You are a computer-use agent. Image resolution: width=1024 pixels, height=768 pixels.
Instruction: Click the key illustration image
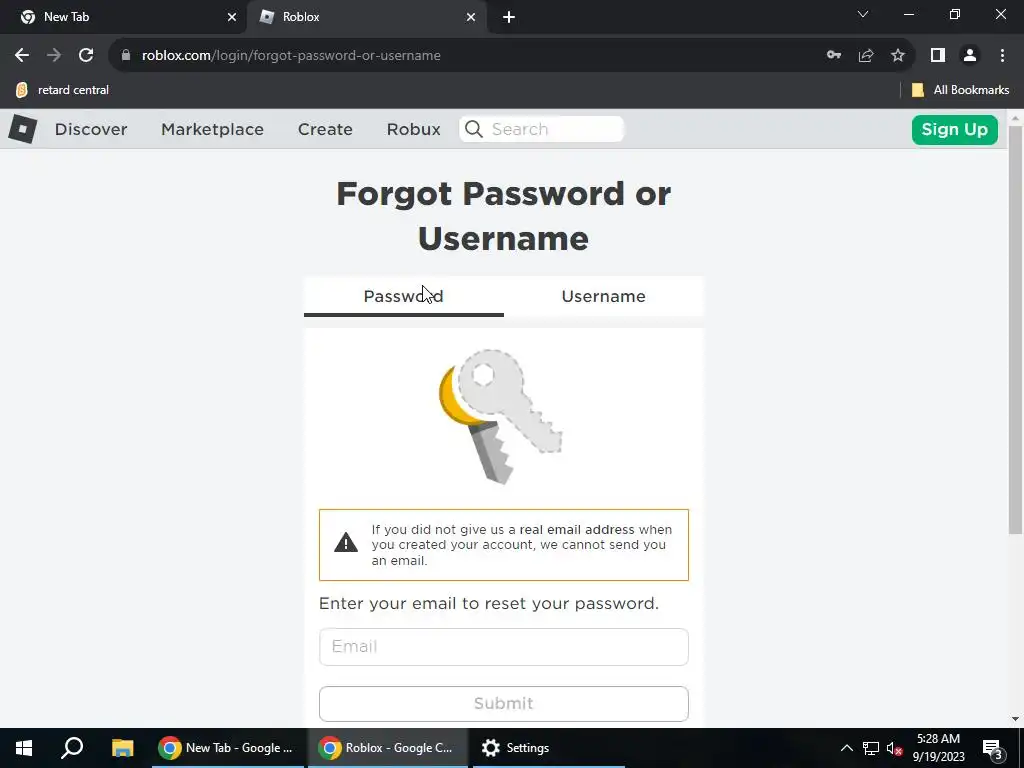(501, 416)
